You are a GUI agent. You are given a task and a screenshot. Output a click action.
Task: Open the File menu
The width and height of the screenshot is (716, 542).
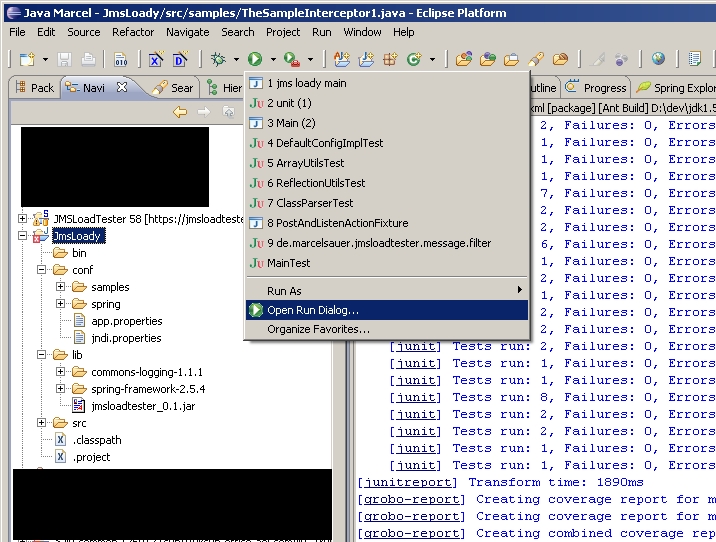click(17, 32)
